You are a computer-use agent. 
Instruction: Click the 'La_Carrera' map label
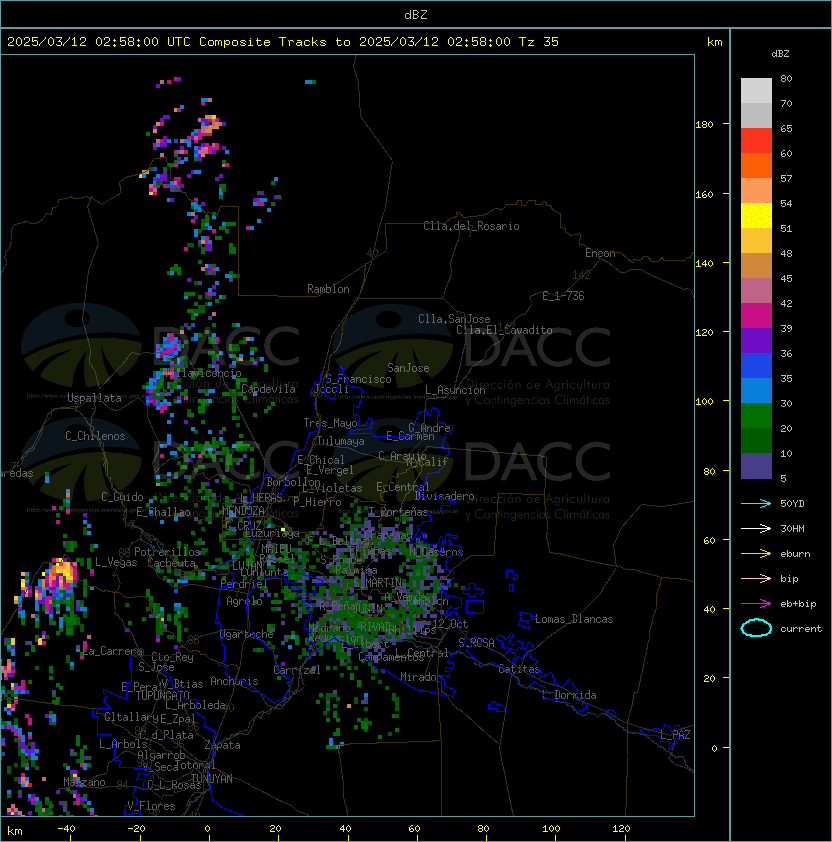[112, 651]
